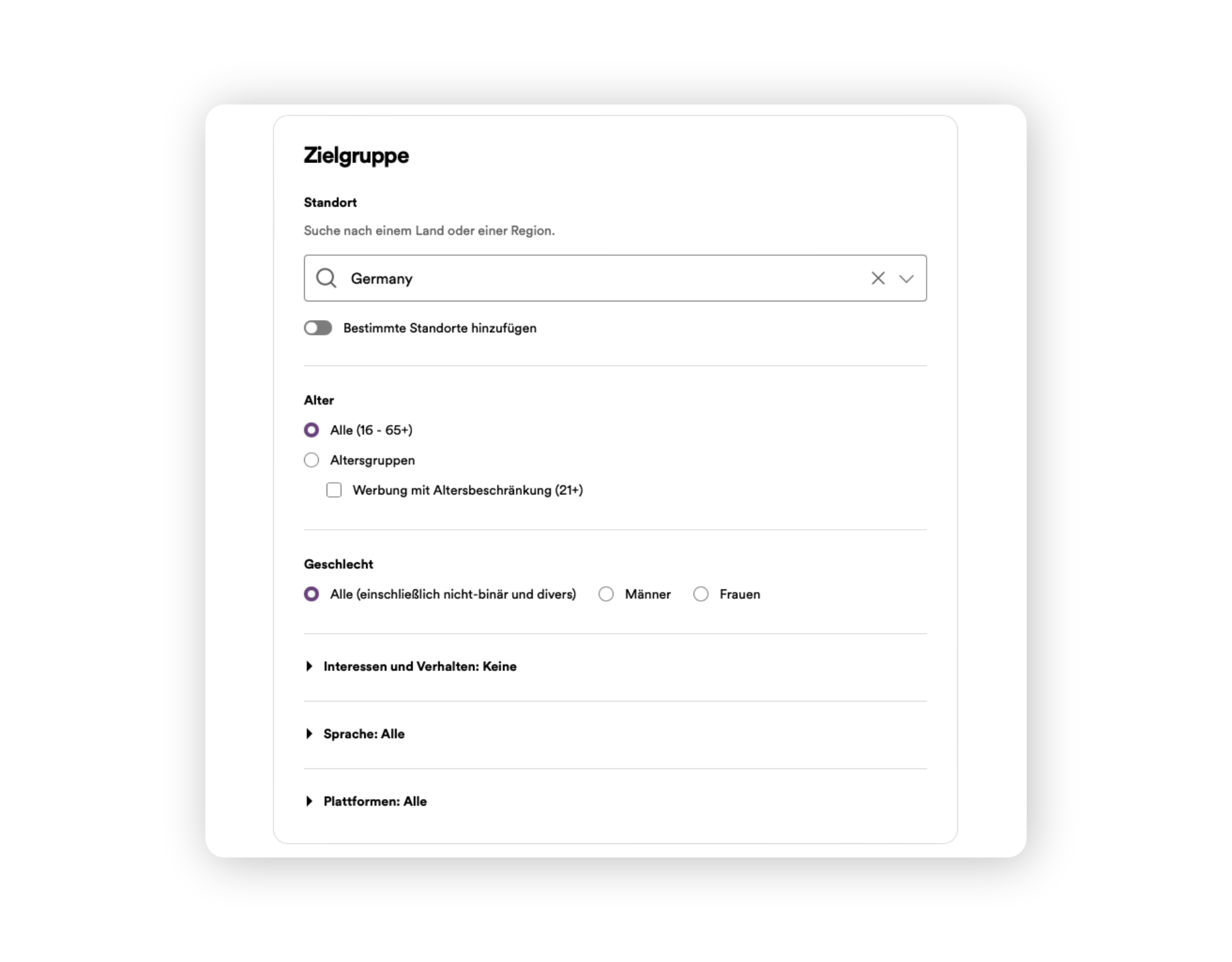1232x962 pixels.
Task: Choose Männer gender option
Action: 606,594
